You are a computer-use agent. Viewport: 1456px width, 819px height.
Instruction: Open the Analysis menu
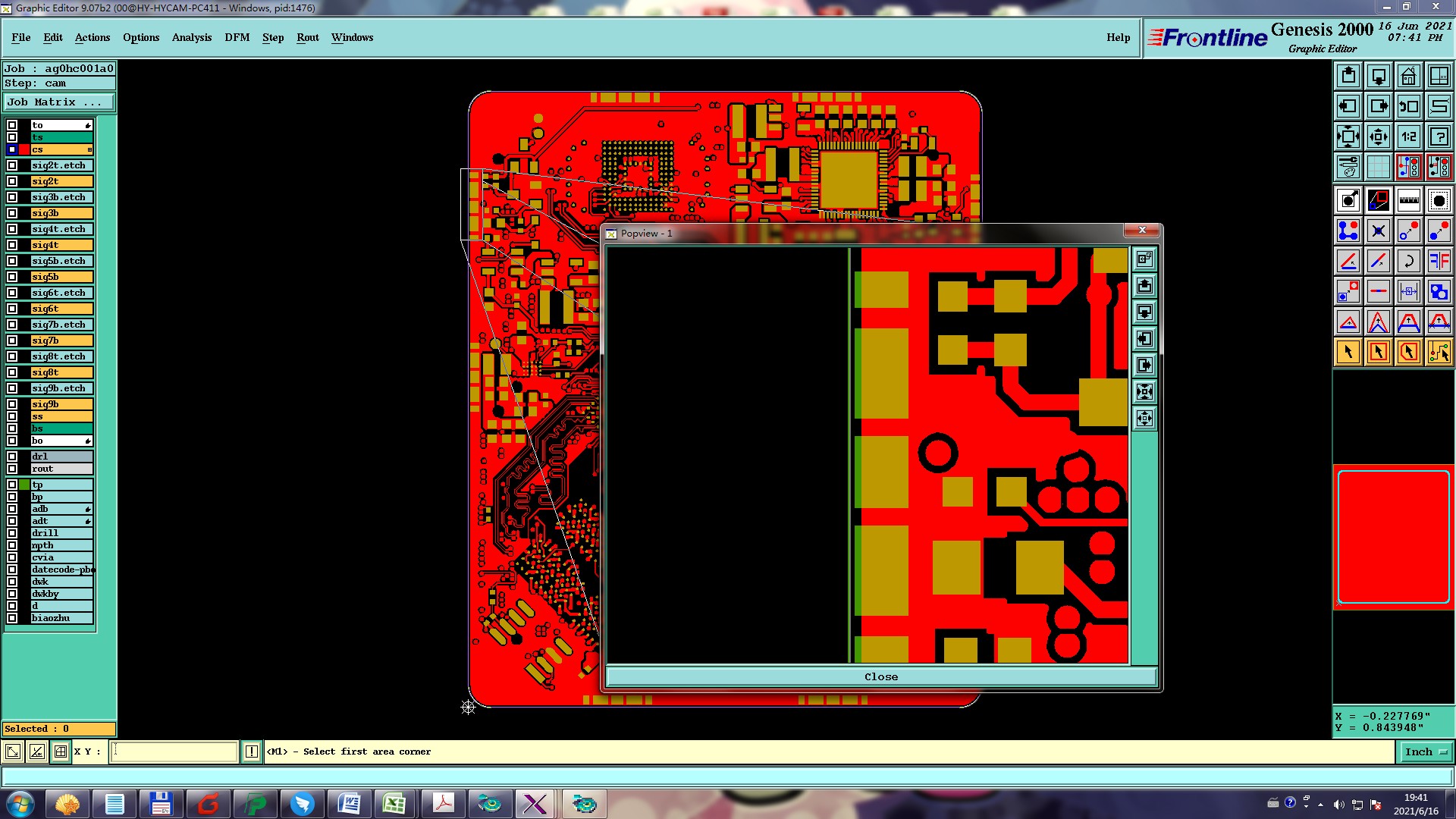click(x=191, y=37)
